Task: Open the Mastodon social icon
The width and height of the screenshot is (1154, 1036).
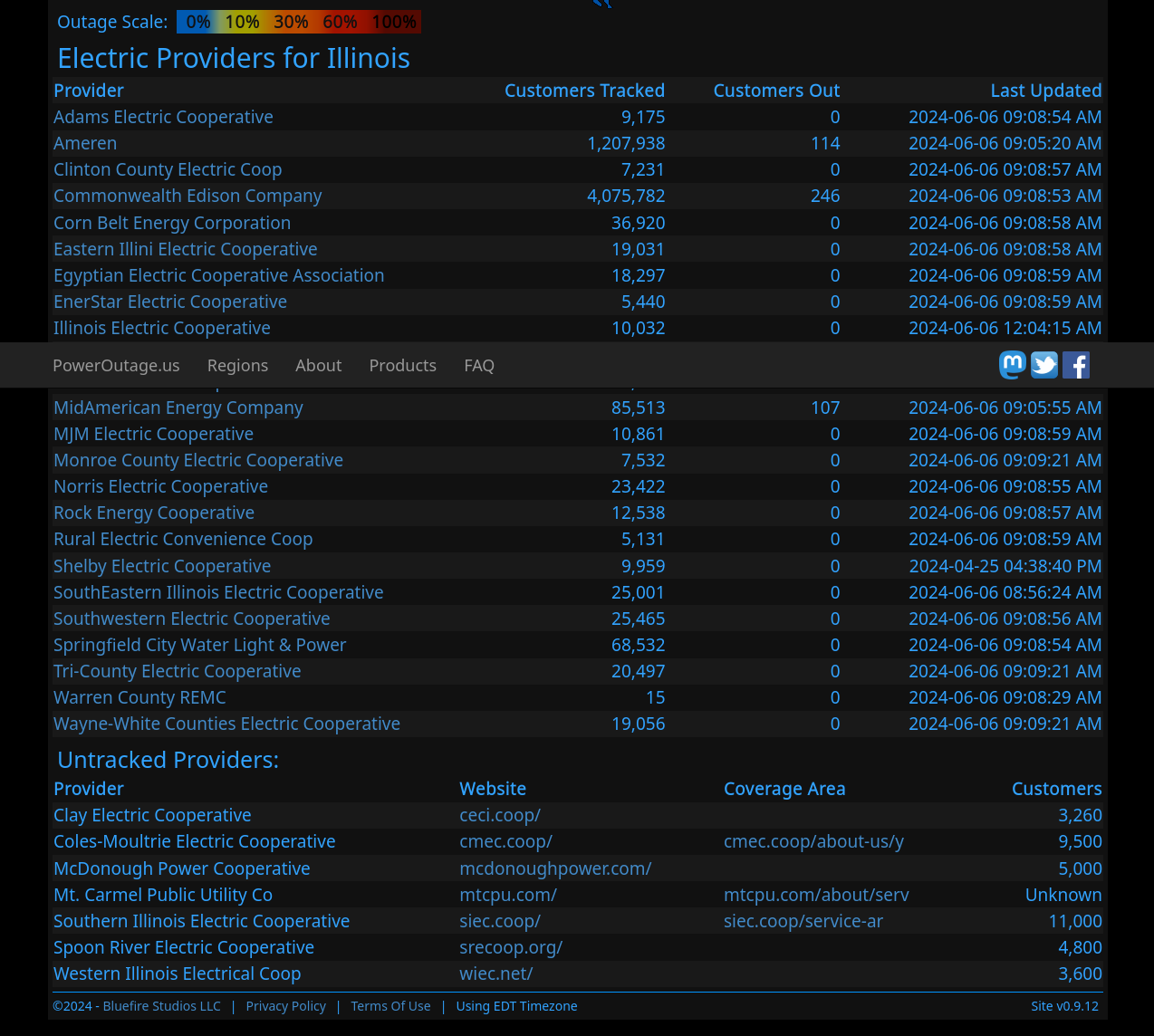Action: 1013,365
